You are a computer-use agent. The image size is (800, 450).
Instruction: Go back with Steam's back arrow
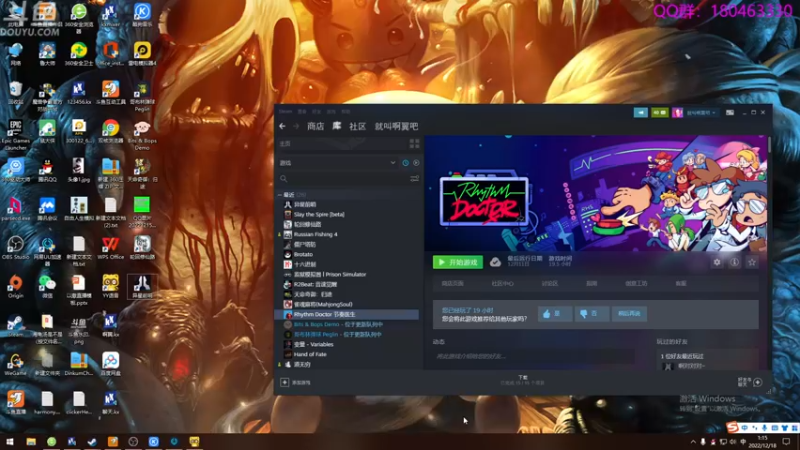[x=282, y=126]
